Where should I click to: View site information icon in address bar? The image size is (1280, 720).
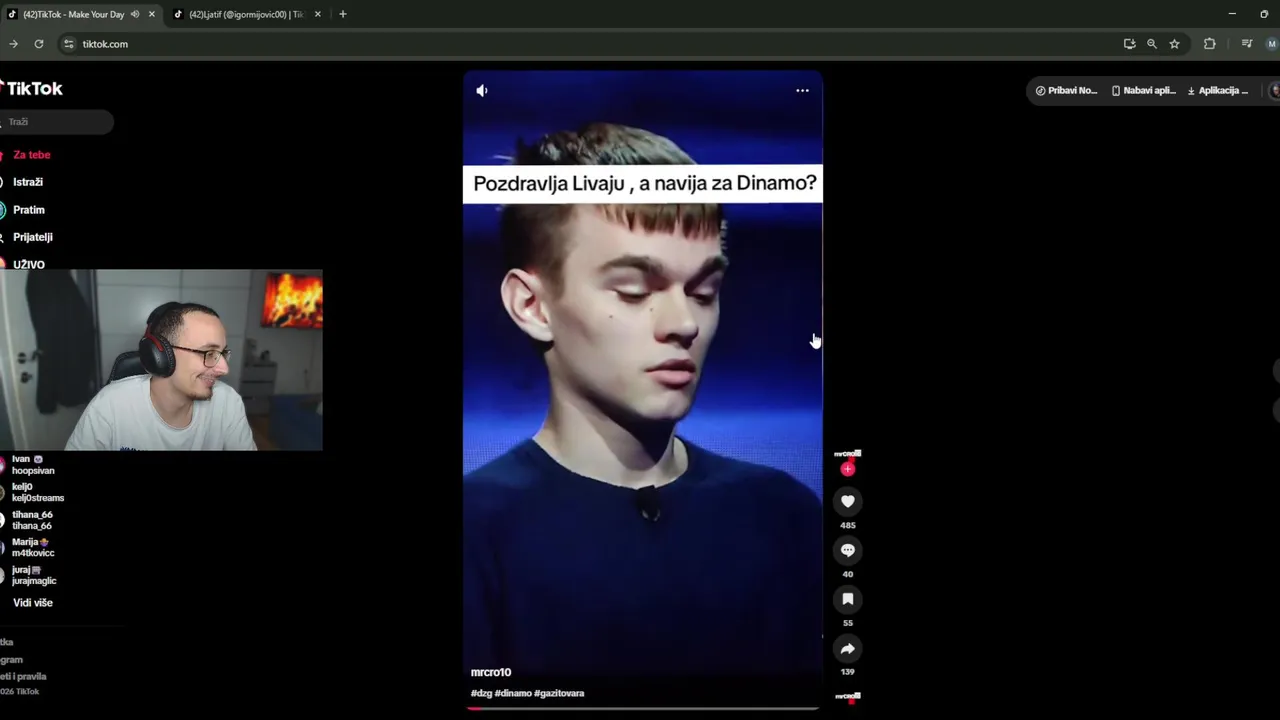68,44
